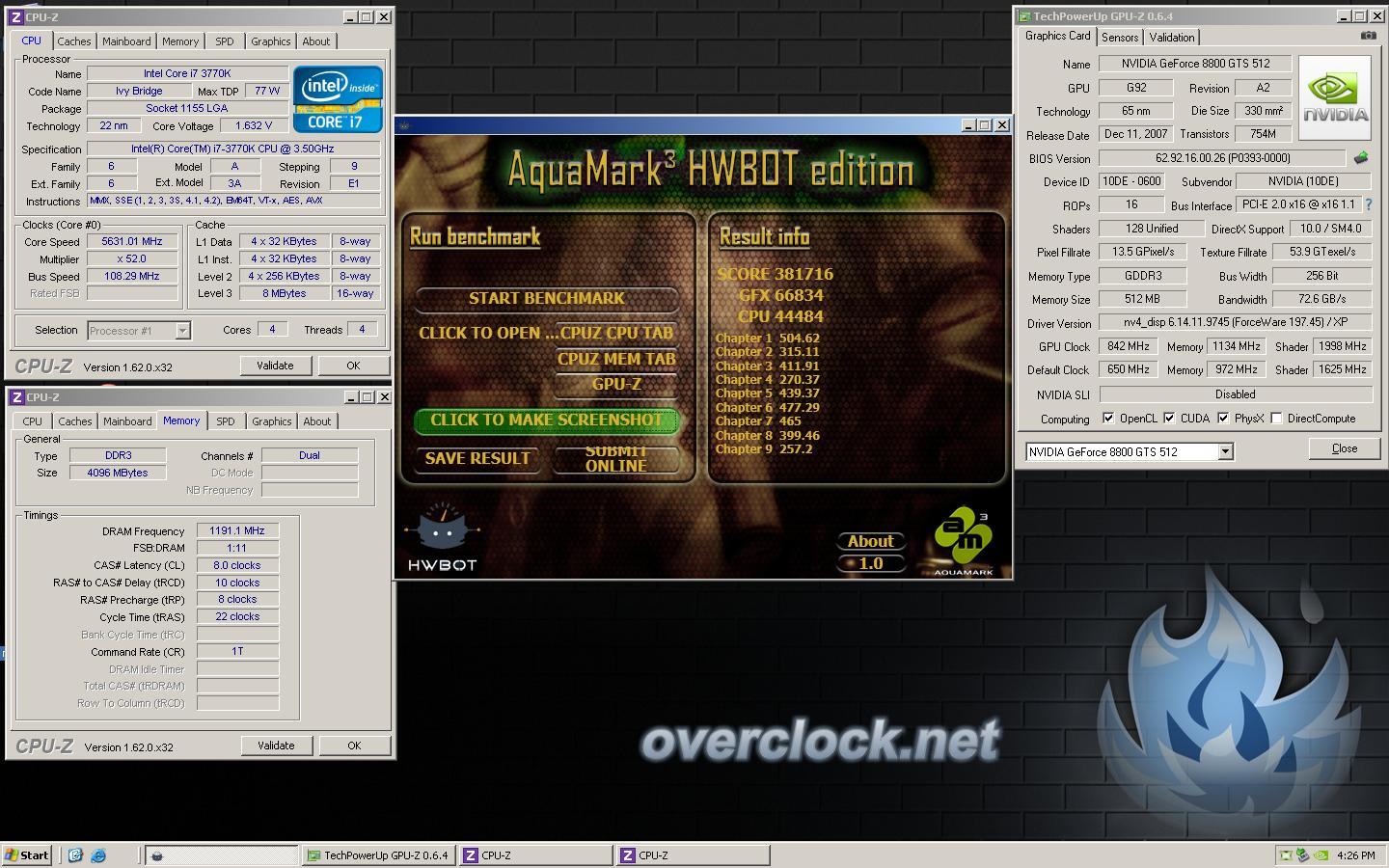Open Caches tab in lower CPU-Z window
This screenshot has height=868, width=1389.
click(x=75, y=421)
